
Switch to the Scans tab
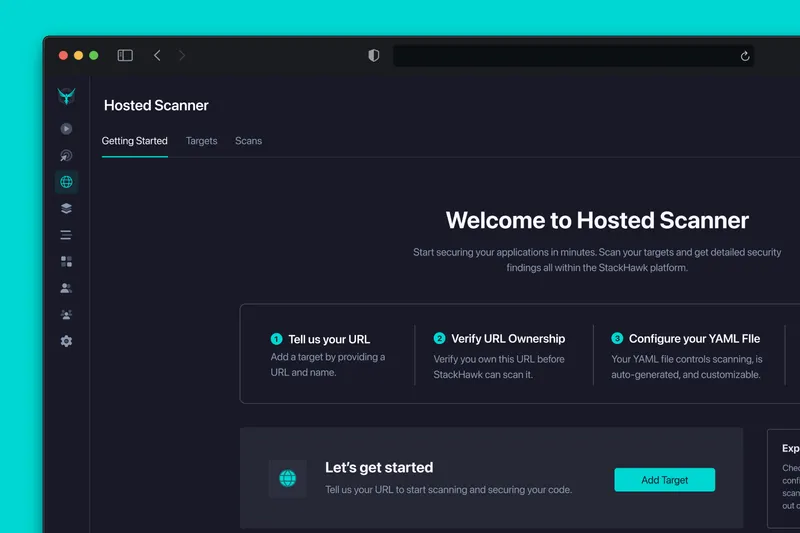pyautogui.click(x=248, y=141)
